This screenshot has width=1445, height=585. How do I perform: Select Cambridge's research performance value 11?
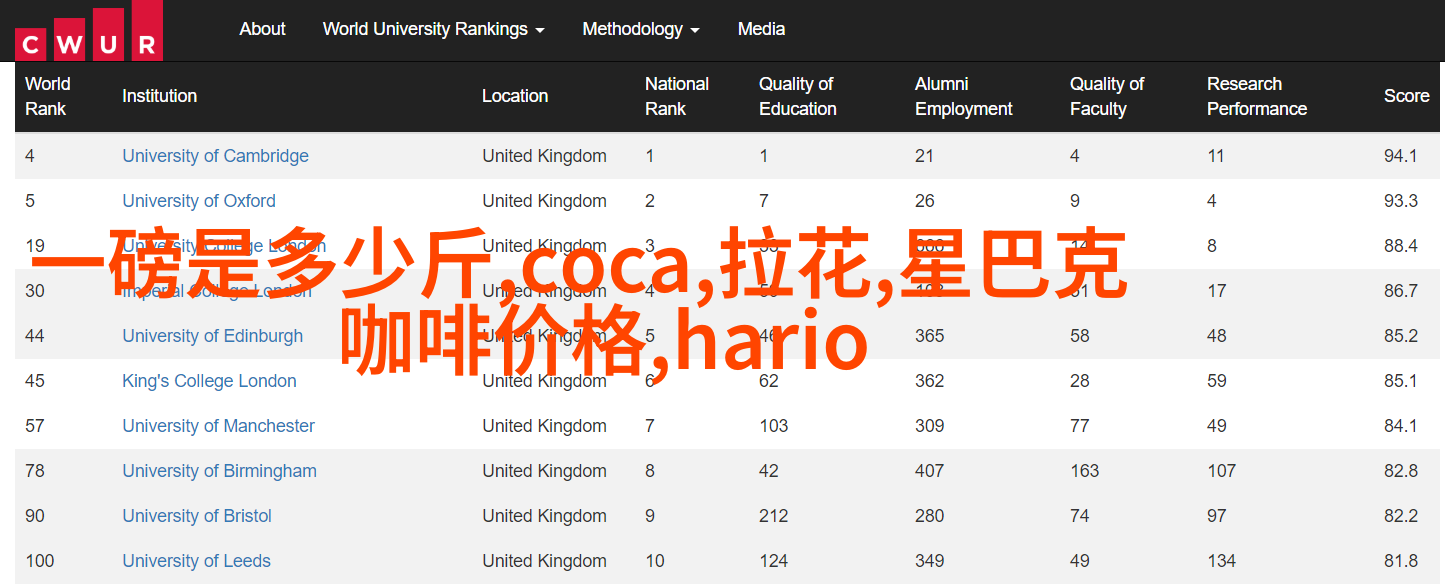pyautogui.click(x=1216, y=156)
